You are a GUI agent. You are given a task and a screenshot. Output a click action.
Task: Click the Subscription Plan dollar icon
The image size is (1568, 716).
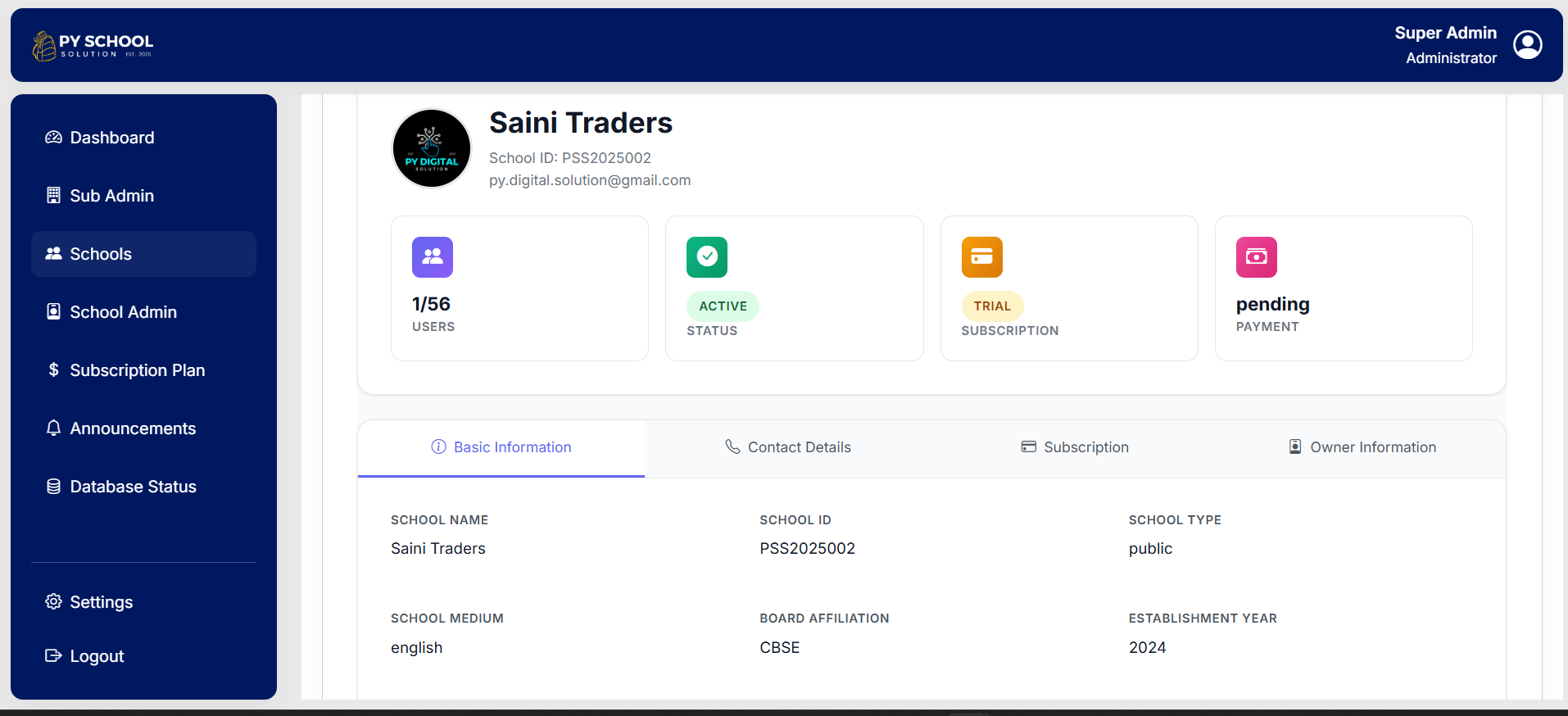[53, 370]
